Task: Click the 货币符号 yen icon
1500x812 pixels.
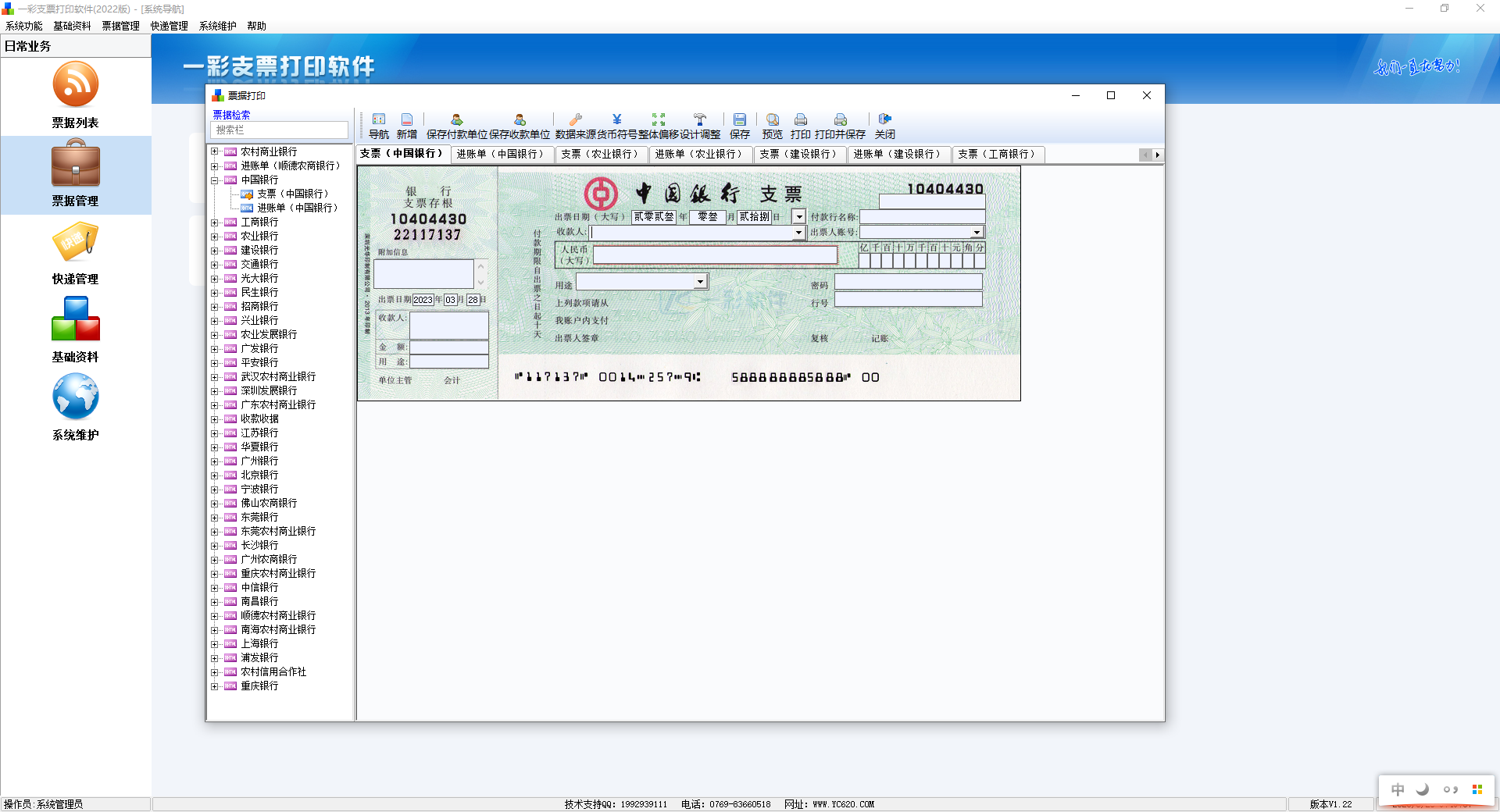Action: 617,119
